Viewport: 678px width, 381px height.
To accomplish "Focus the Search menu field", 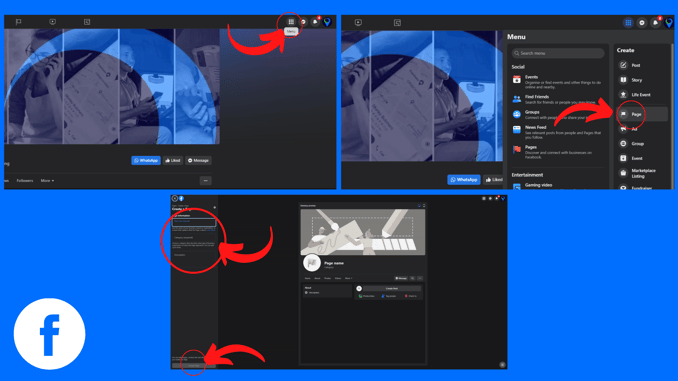I will click(558, 53).
